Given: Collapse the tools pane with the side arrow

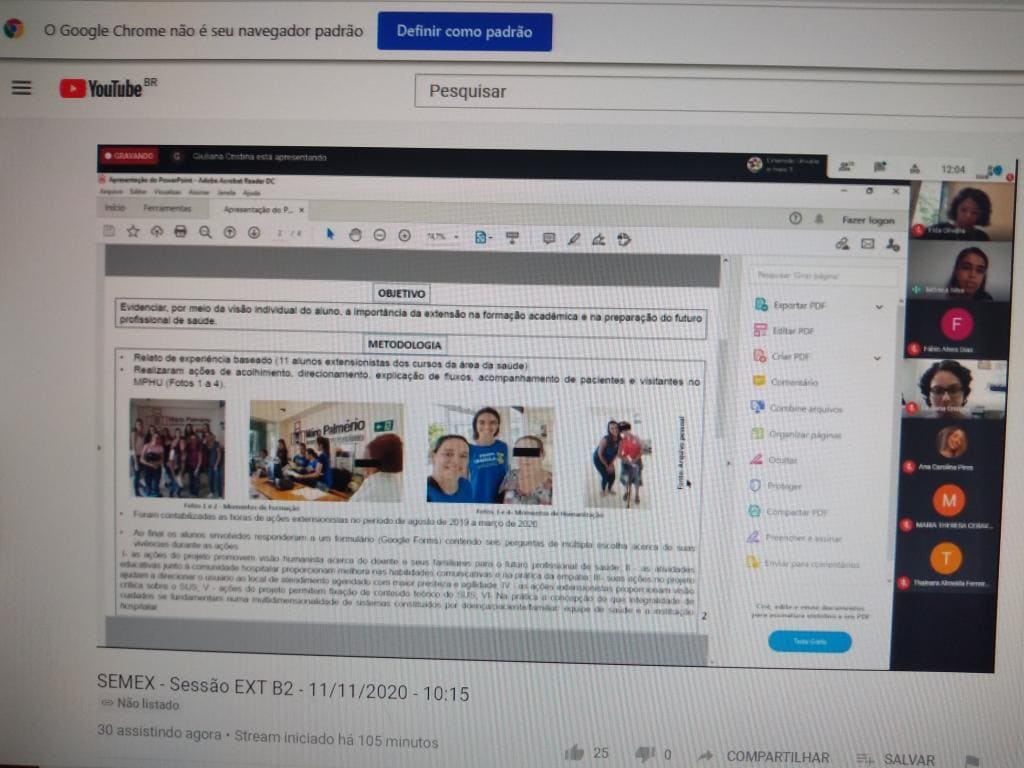Looking at the screenshot, I should [729, 462].
